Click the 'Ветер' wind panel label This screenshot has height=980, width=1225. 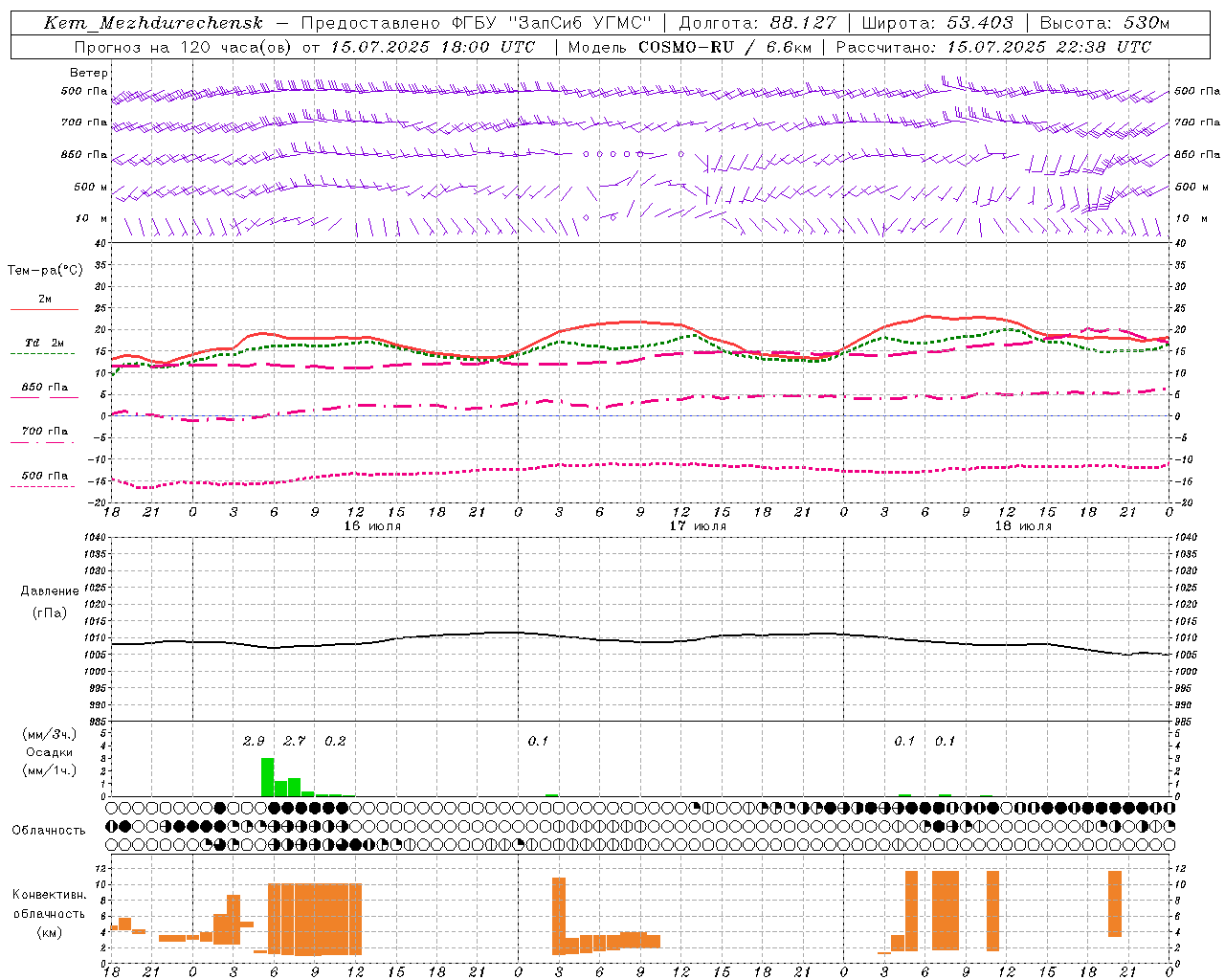(x=89, y=73)
